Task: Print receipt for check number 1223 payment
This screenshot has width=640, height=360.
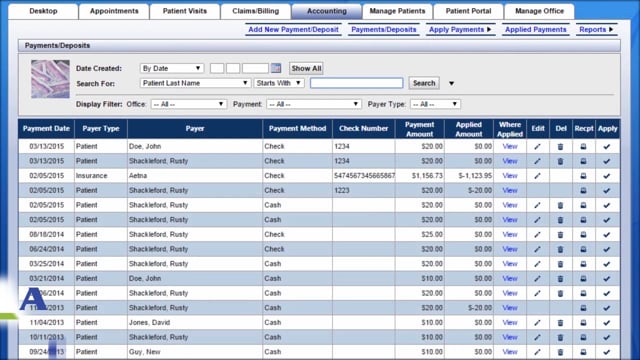Action: (x=583, y=191)
